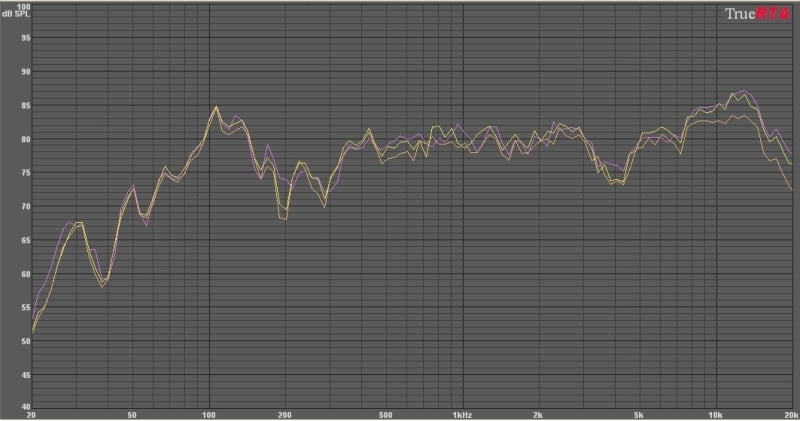Click the 50 Hz frequency axis label
This screenshot has width=800, height=421.
pyautogui.click(x=132, y=414)
